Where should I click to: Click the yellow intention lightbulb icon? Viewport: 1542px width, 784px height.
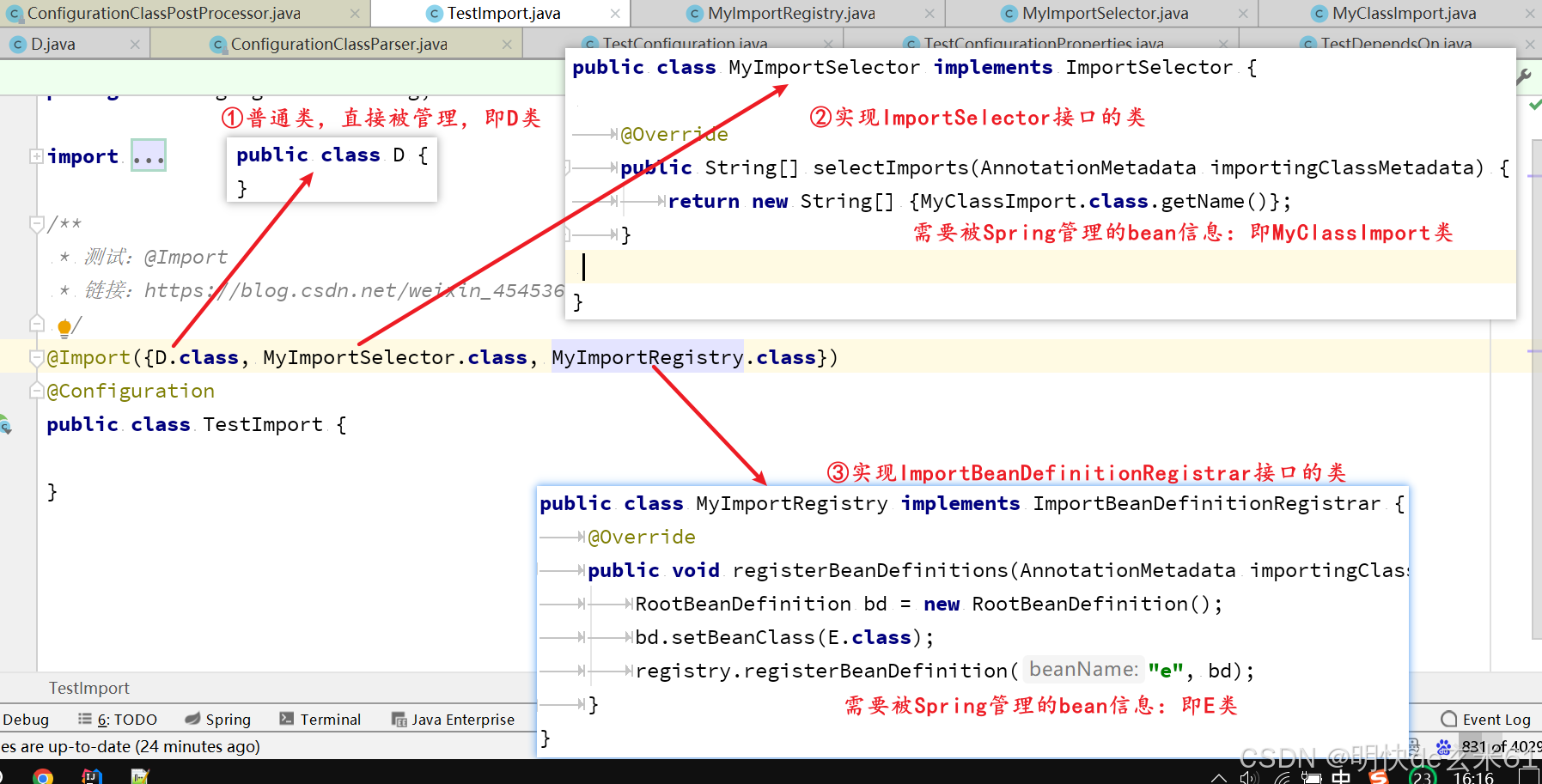point(64,326)
